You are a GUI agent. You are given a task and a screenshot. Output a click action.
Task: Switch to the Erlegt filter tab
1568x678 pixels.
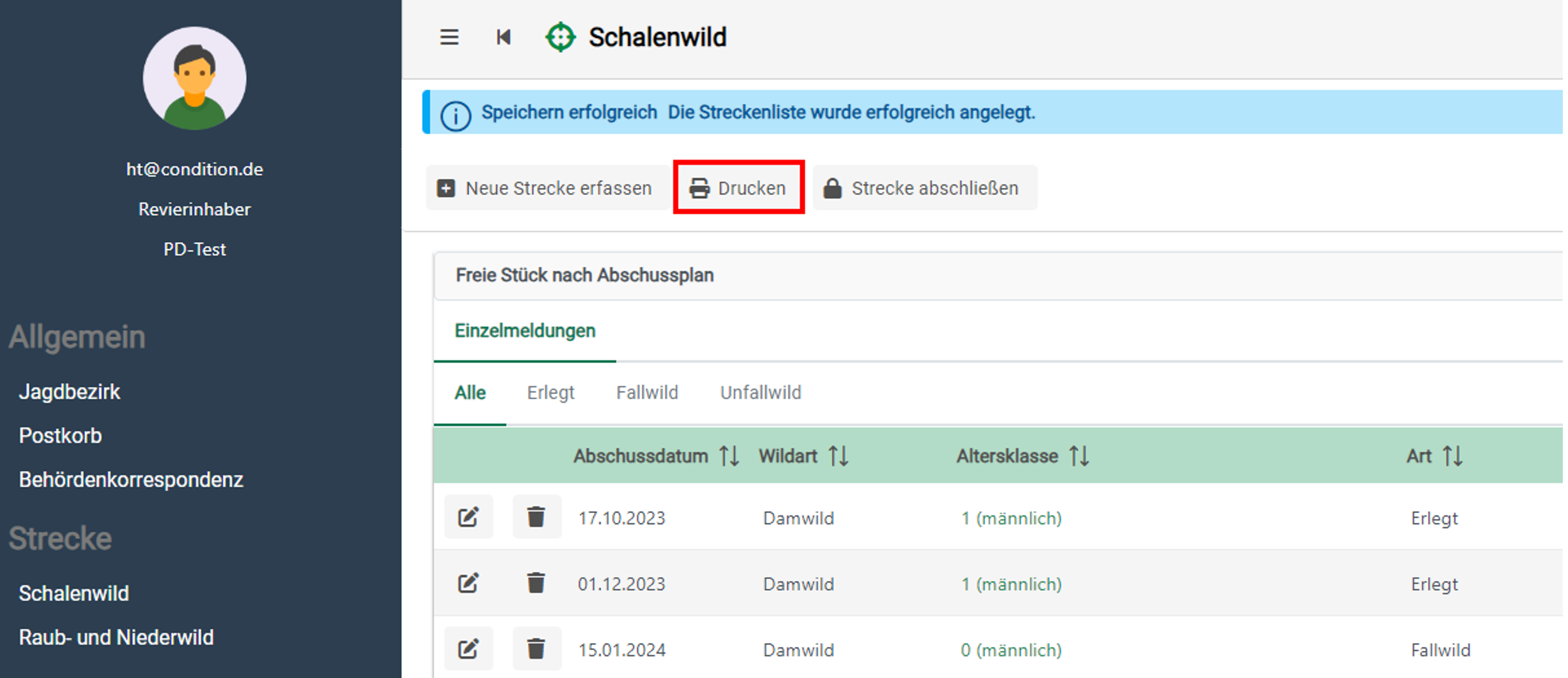click(x=550, y=393)
